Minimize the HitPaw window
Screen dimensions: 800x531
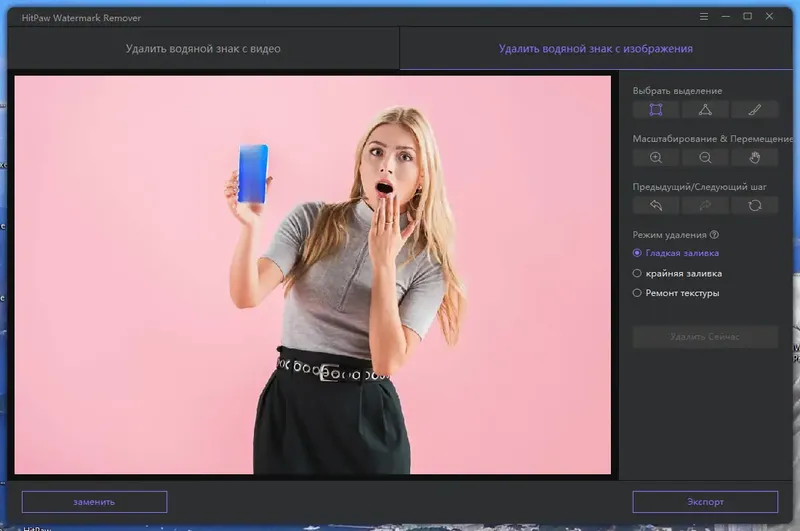point(726,17)
